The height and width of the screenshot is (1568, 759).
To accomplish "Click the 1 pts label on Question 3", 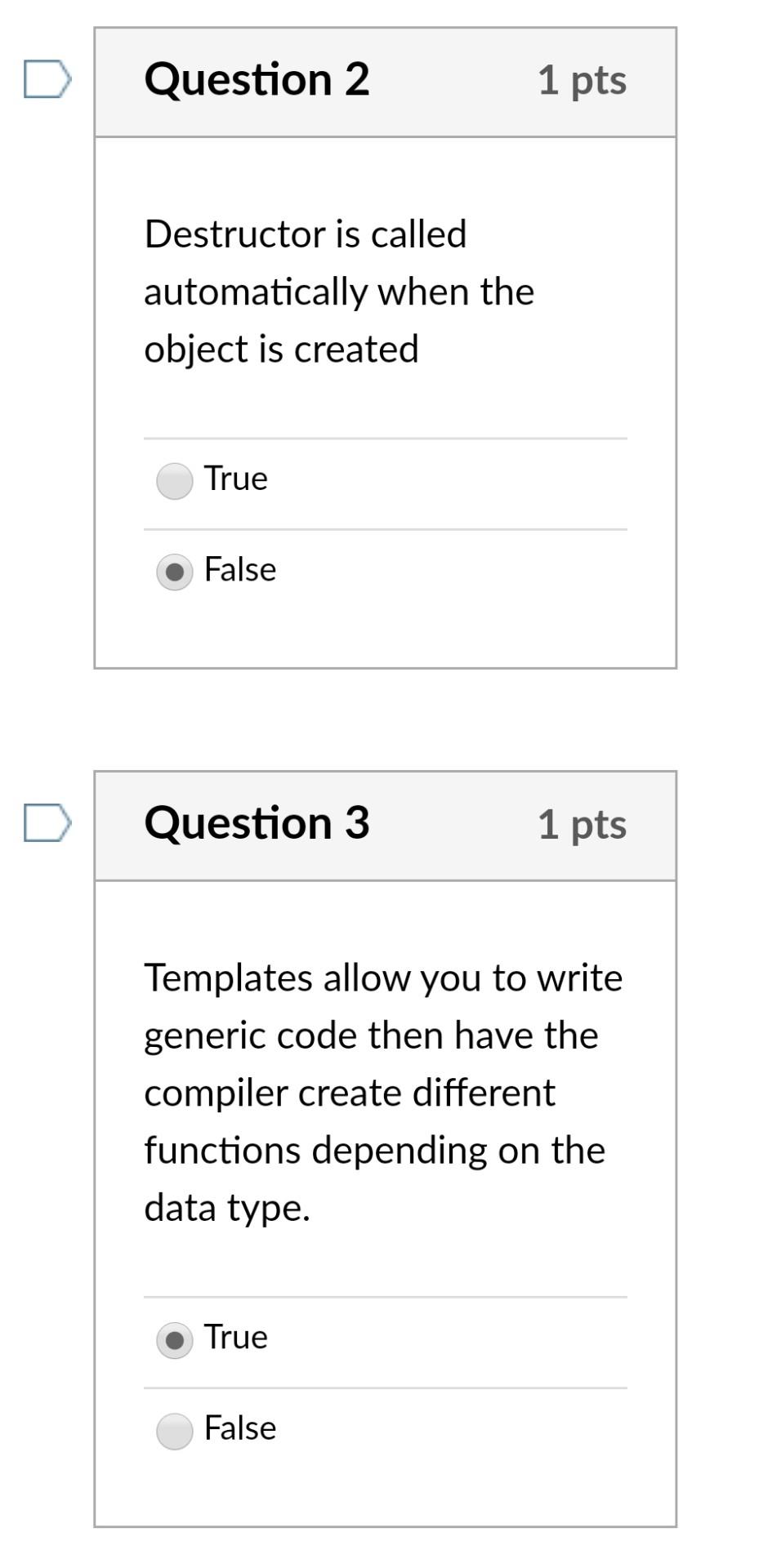I will coord(583,823).
